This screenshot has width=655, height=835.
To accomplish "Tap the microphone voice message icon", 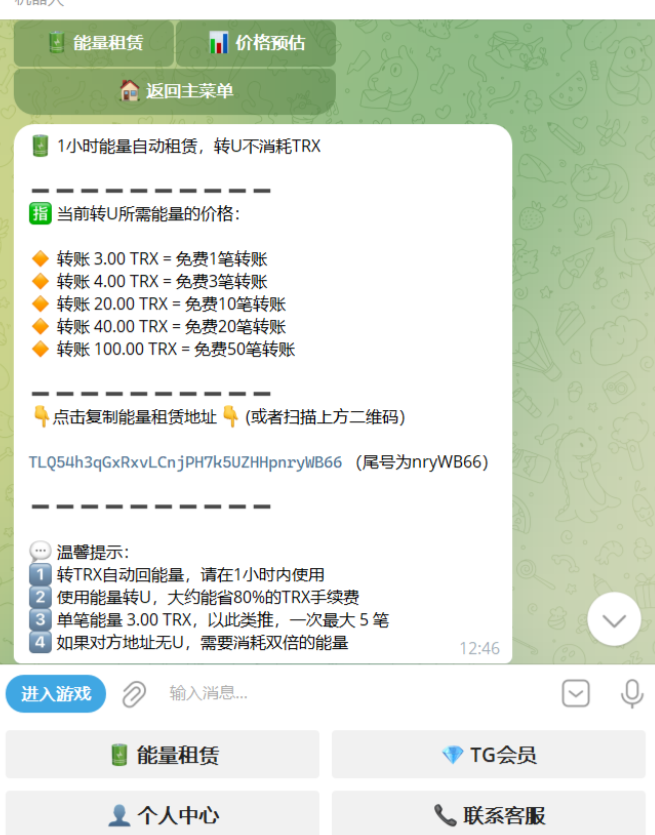I will 632,693.
